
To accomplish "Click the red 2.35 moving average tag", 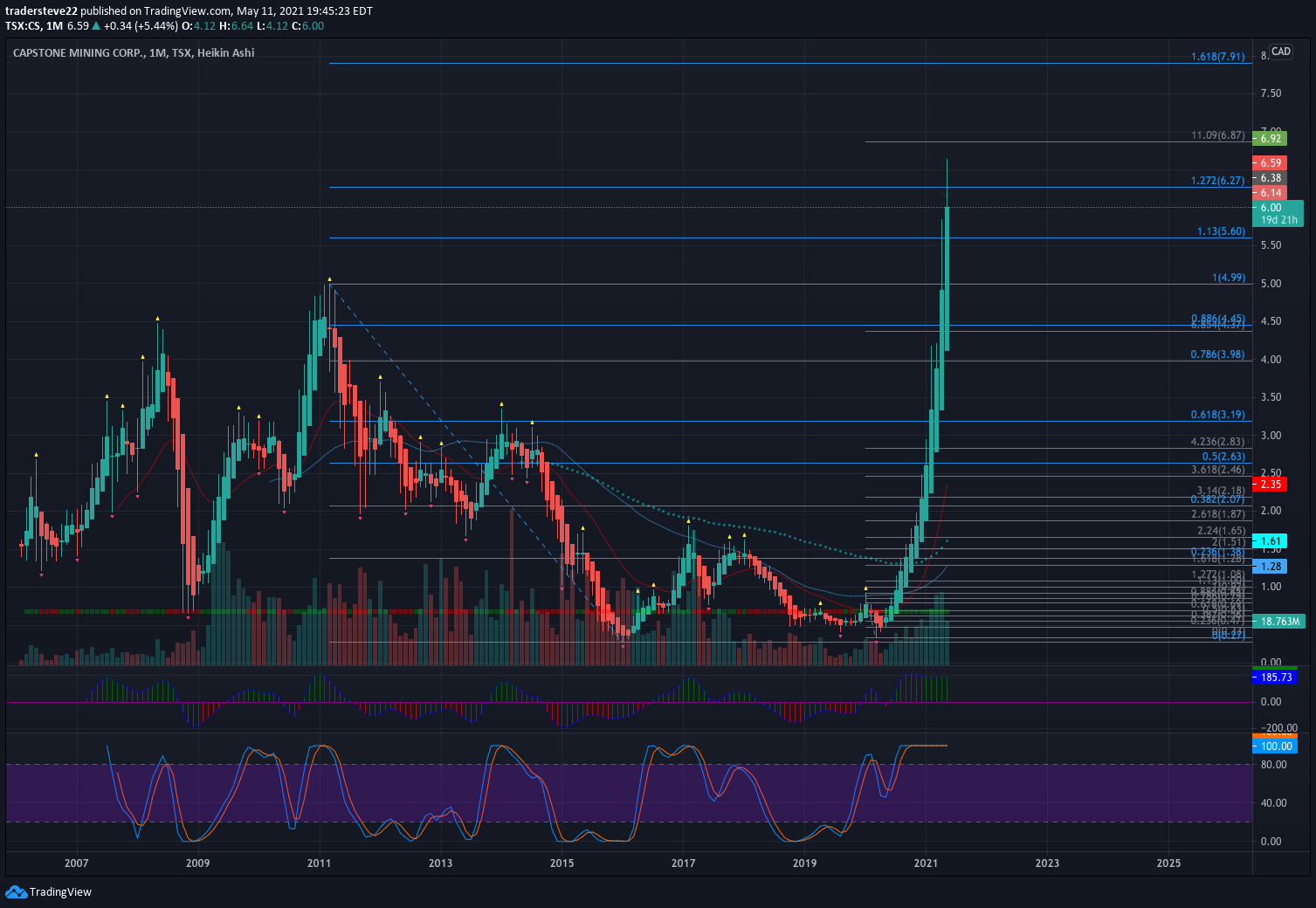I will [x=1270, y=485].
